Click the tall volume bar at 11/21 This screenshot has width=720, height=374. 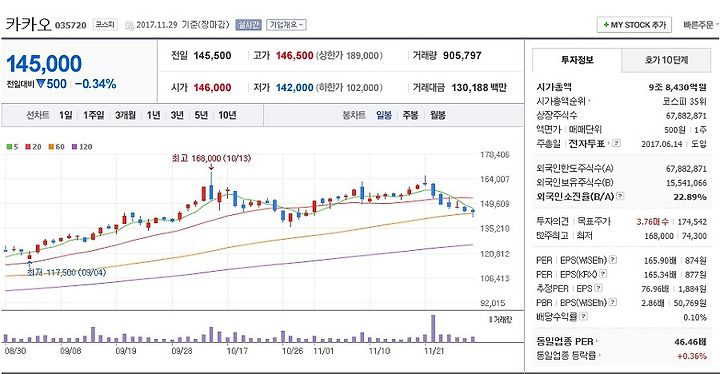[x=433, y=329]
